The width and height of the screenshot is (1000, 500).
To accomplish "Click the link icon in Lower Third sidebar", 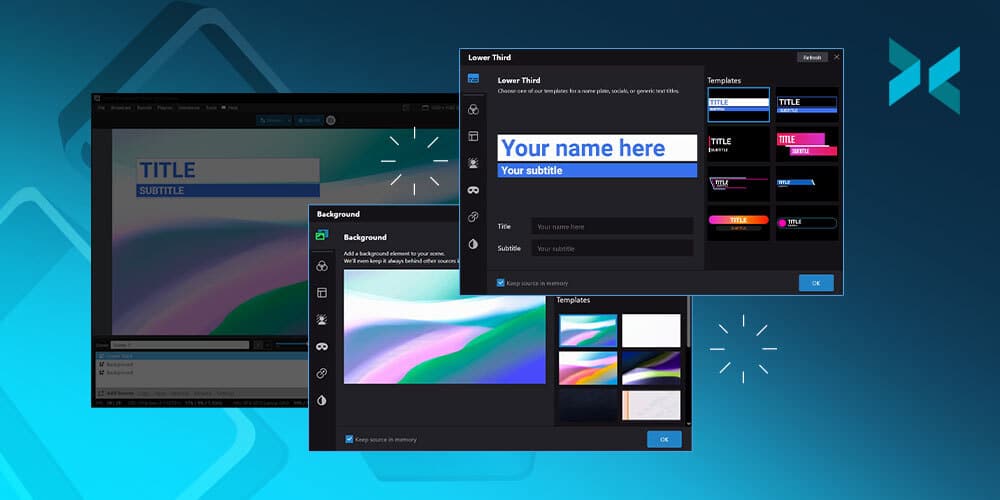I will pos(473,217).
